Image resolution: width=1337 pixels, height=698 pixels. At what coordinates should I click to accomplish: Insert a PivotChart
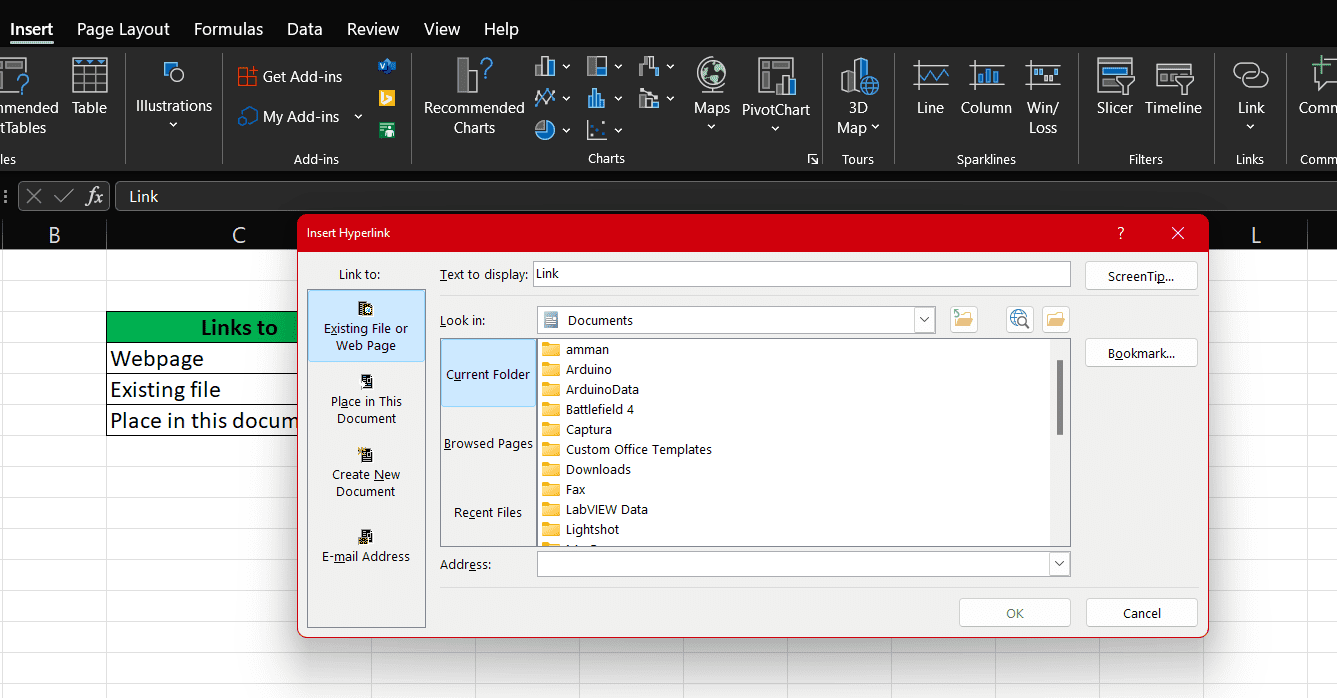(776, 96)
